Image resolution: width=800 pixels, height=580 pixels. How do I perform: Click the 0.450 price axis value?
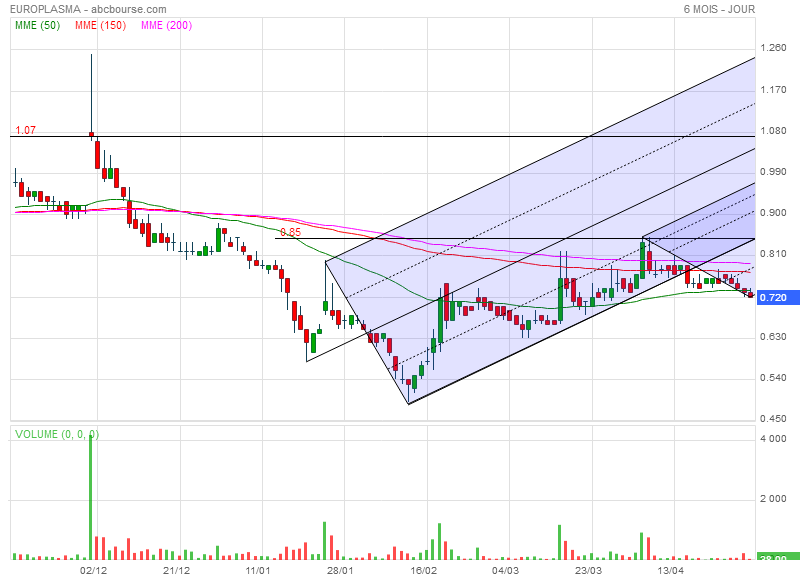773,419
